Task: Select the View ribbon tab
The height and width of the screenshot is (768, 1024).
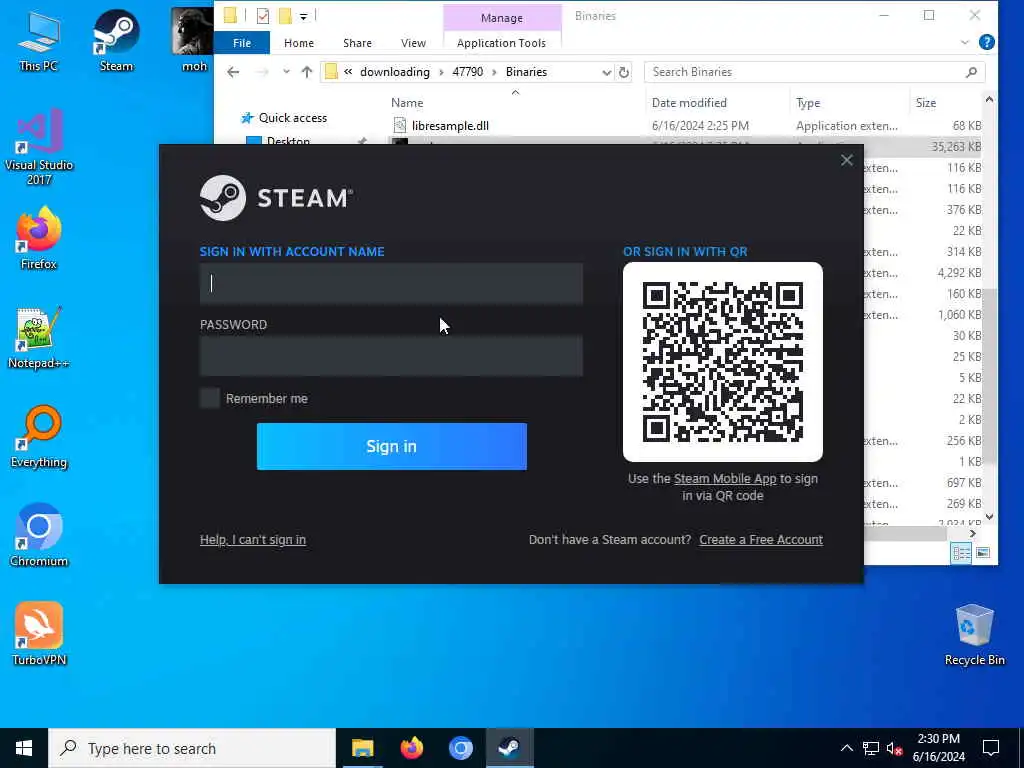Action: pos(413,42)
